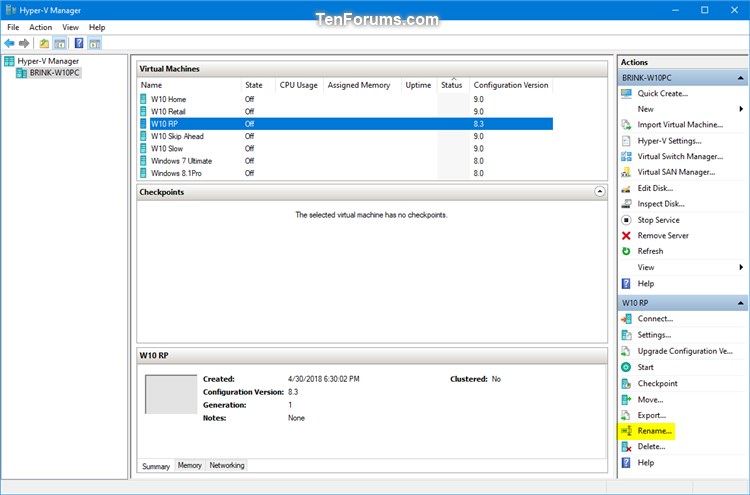Open the File menu

tap(13, 27)
